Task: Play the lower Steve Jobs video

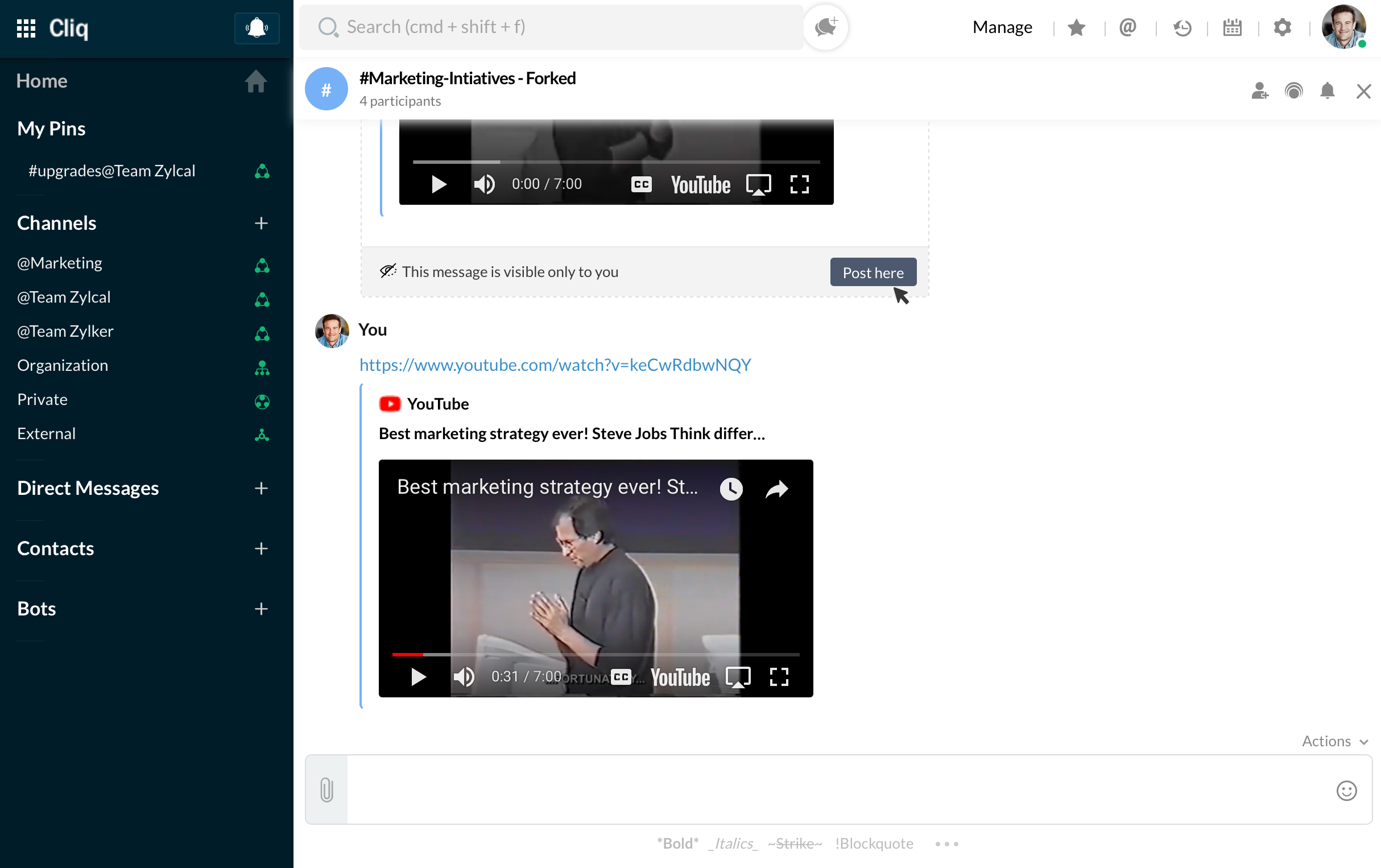Action: click(x=418, y=677)
